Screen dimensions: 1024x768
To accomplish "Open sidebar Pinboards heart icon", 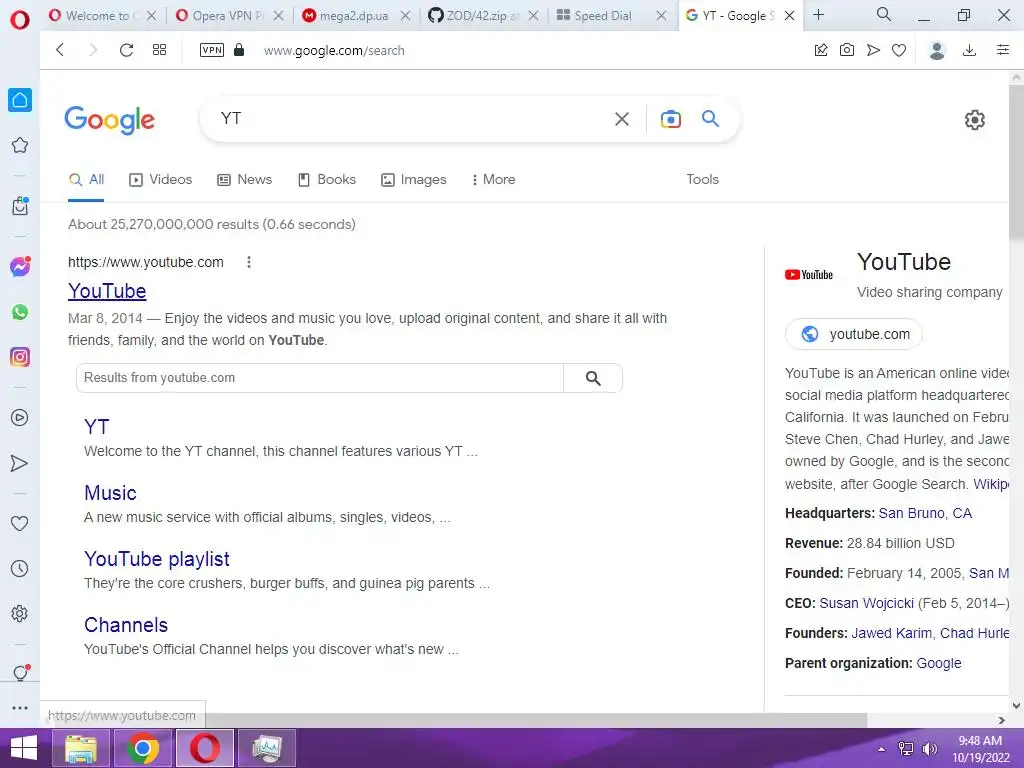I will (x=20, y=523).
